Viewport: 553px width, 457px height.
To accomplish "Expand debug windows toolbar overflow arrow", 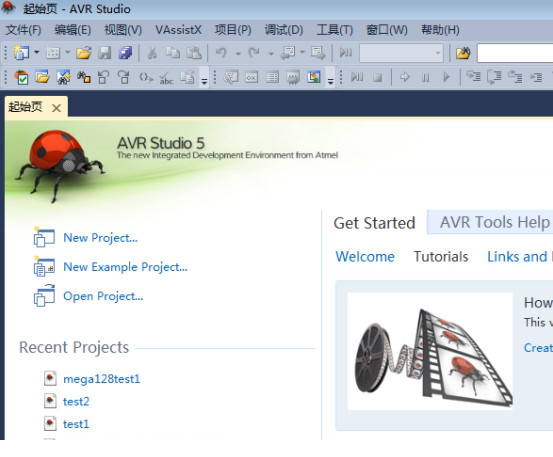I will 330,81.
